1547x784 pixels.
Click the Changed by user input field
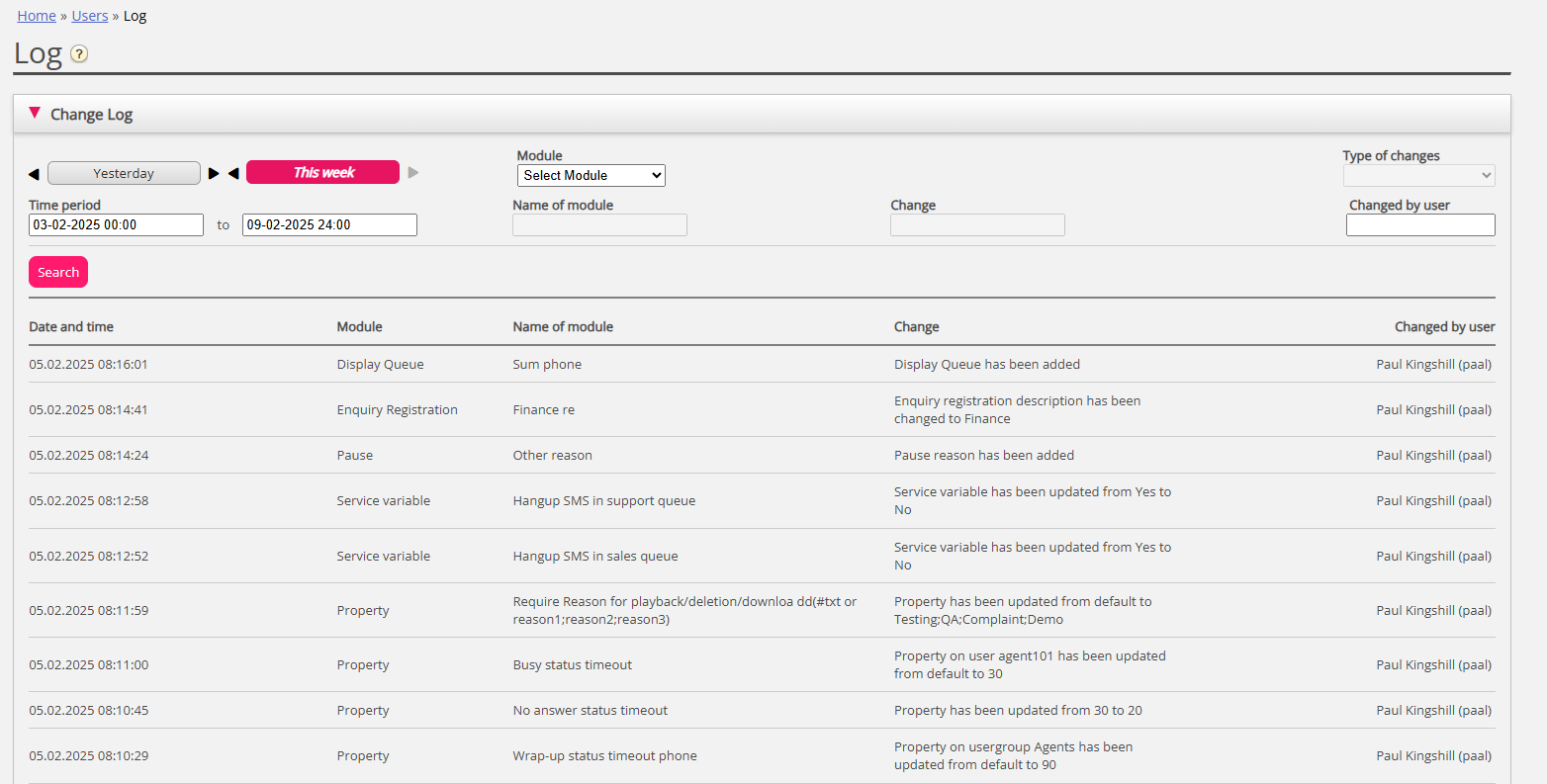coord(1419,225)
